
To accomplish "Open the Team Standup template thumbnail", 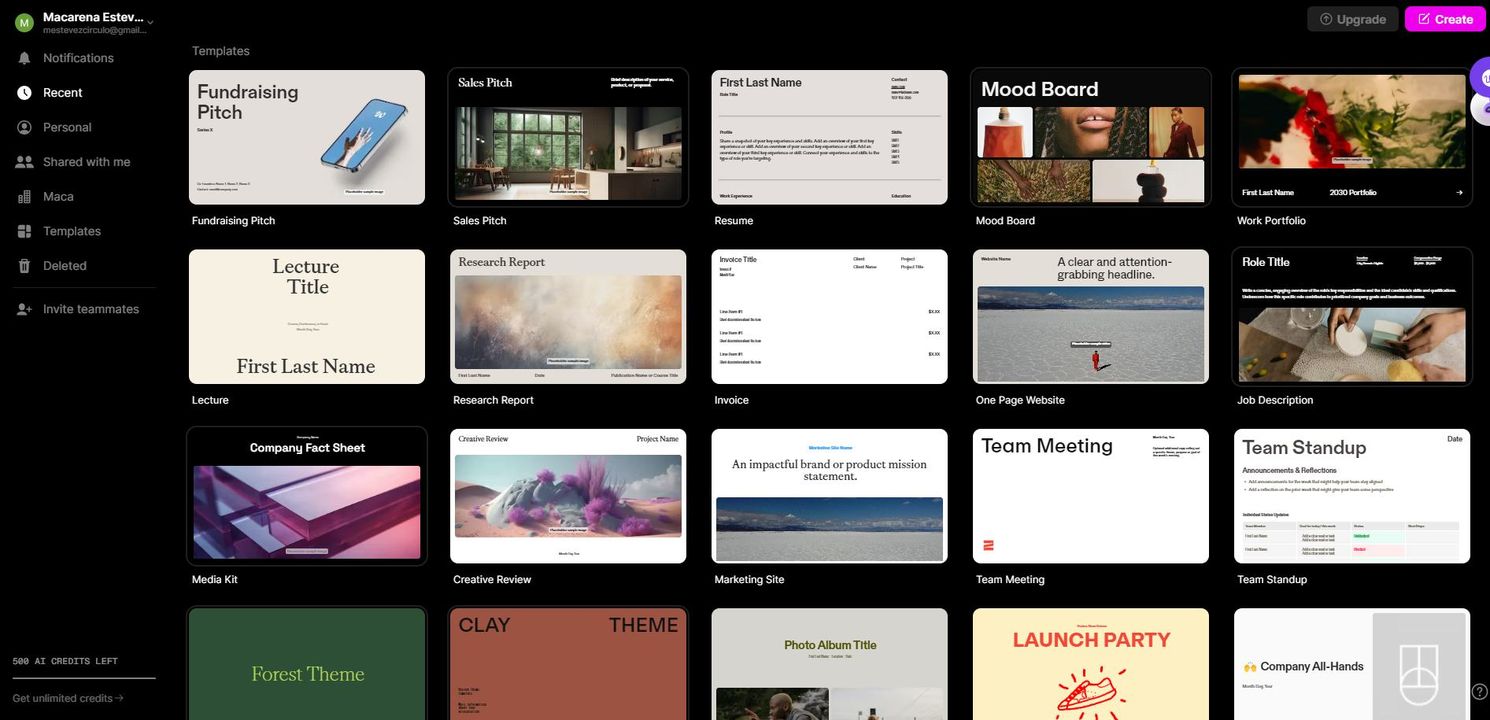I will click(1352, 496).
